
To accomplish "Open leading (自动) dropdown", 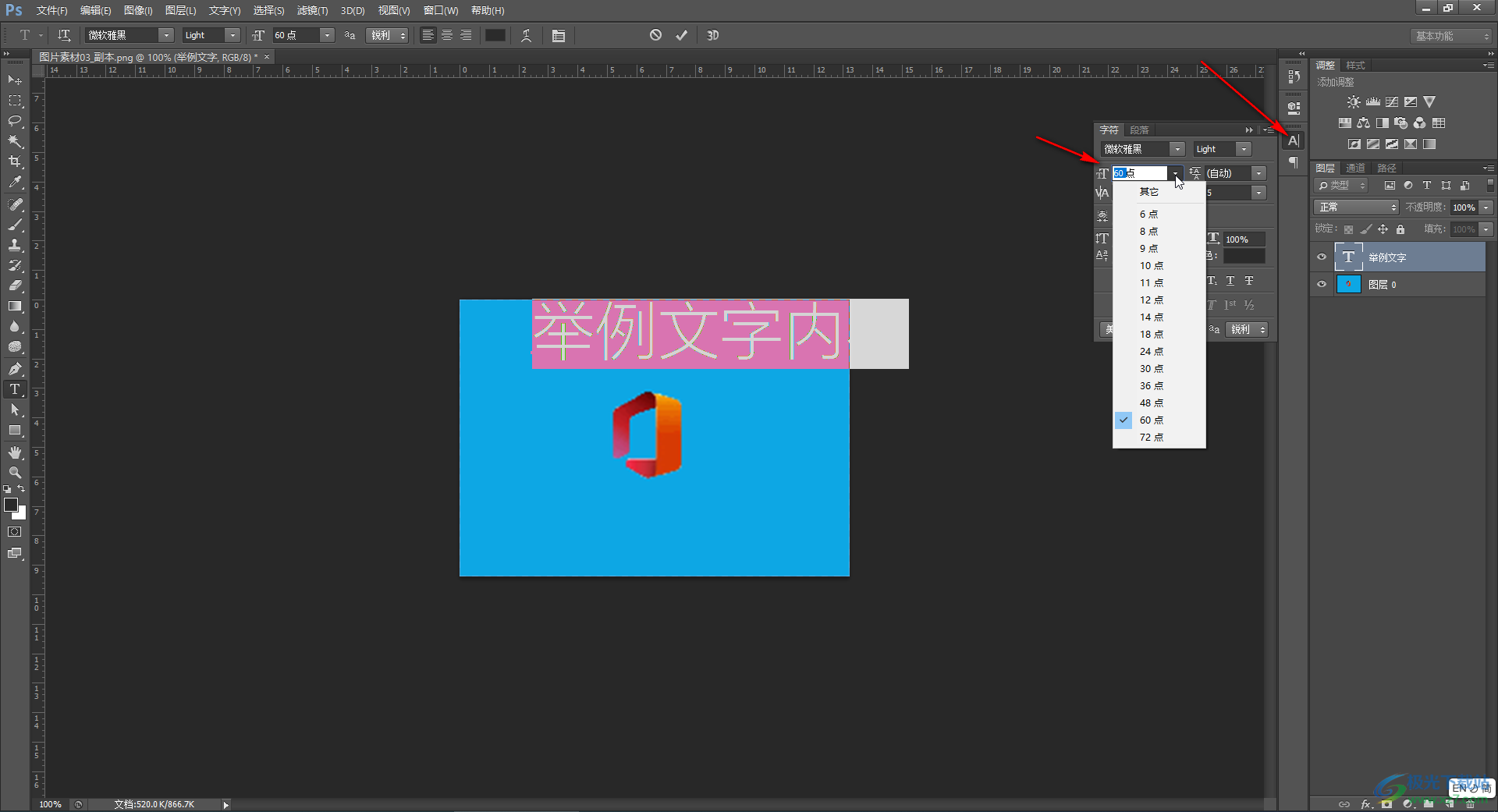I will pyautogui.click(x=1258, y=173).
